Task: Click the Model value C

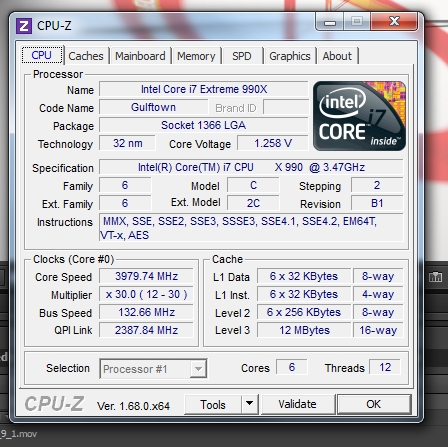Action: tap(253, 185)
